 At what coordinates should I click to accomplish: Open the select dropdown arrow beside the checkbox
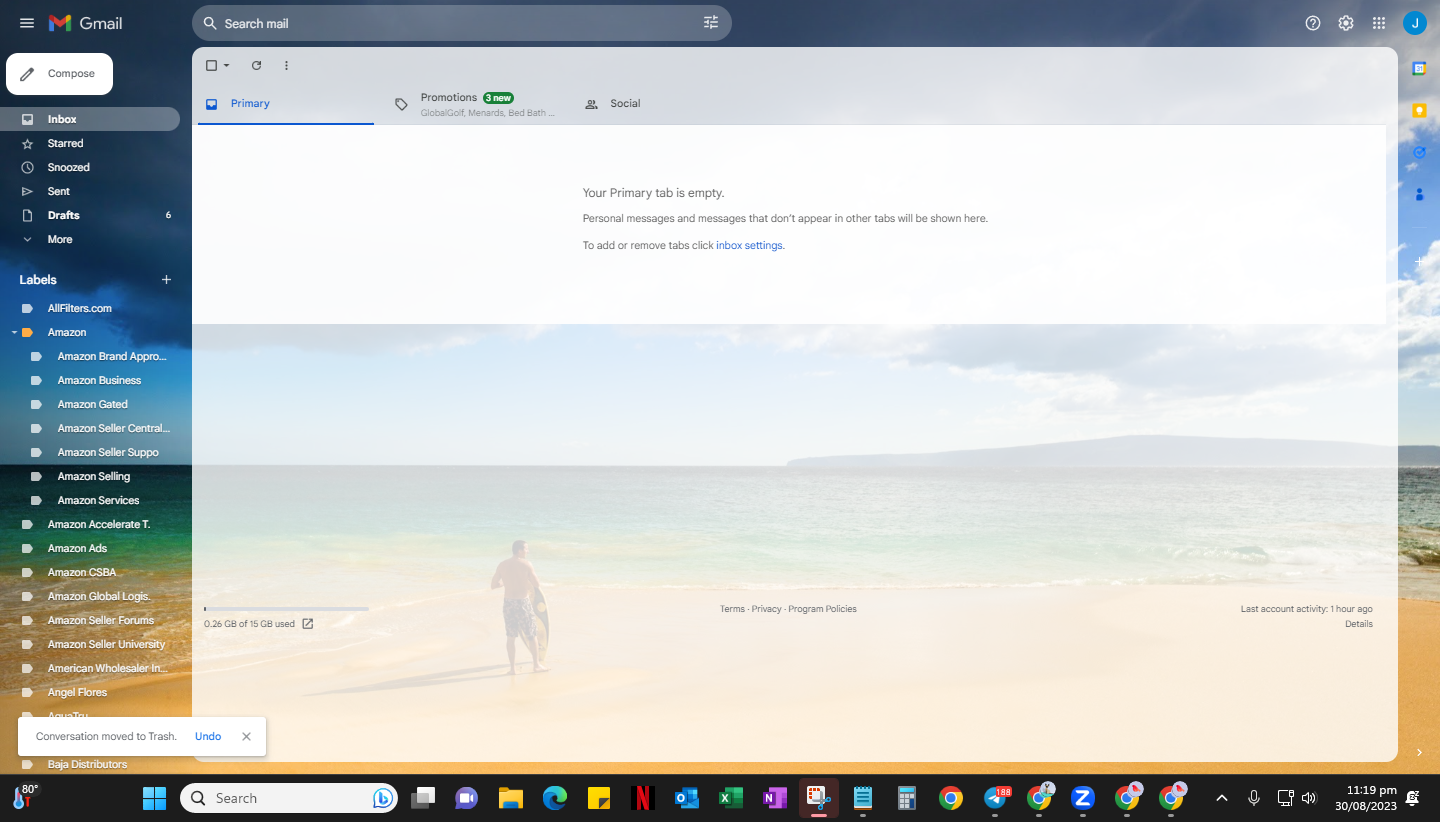coord(226,66)
